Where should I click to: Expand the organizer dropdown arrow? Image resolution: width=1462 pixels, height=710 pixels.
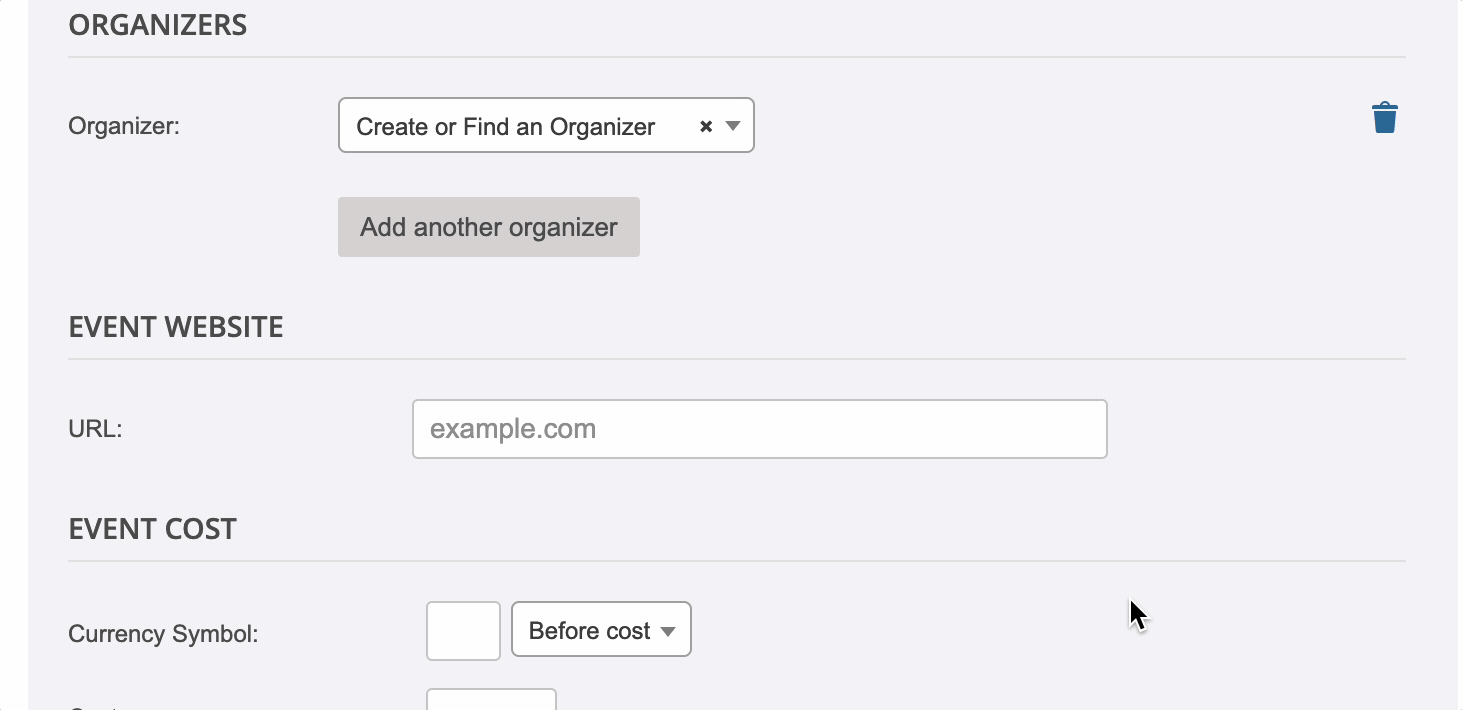click(x=732, y=127)
